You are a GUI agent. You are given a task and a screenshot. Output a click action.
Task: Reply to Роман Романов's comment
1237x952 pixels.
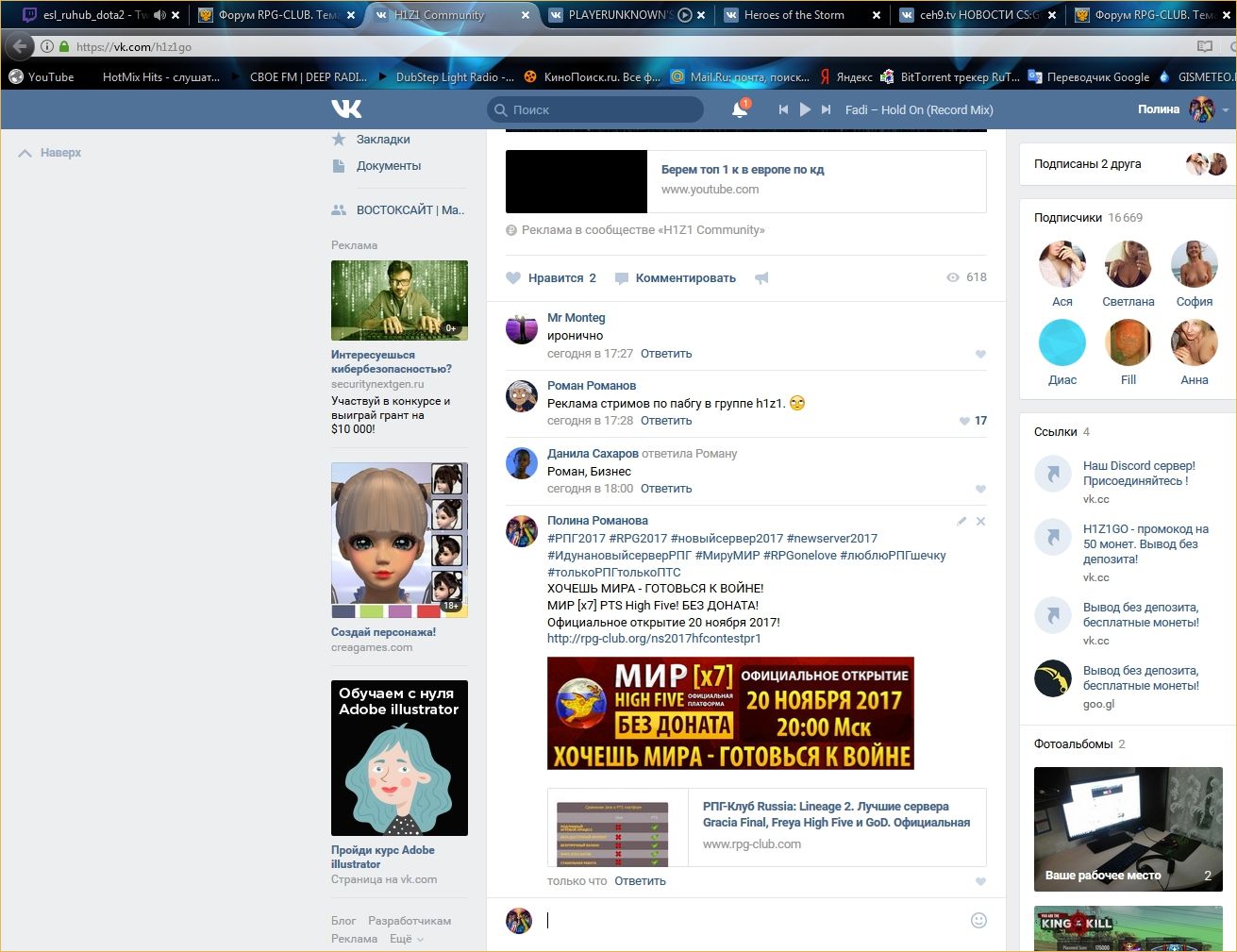point(666,421)
